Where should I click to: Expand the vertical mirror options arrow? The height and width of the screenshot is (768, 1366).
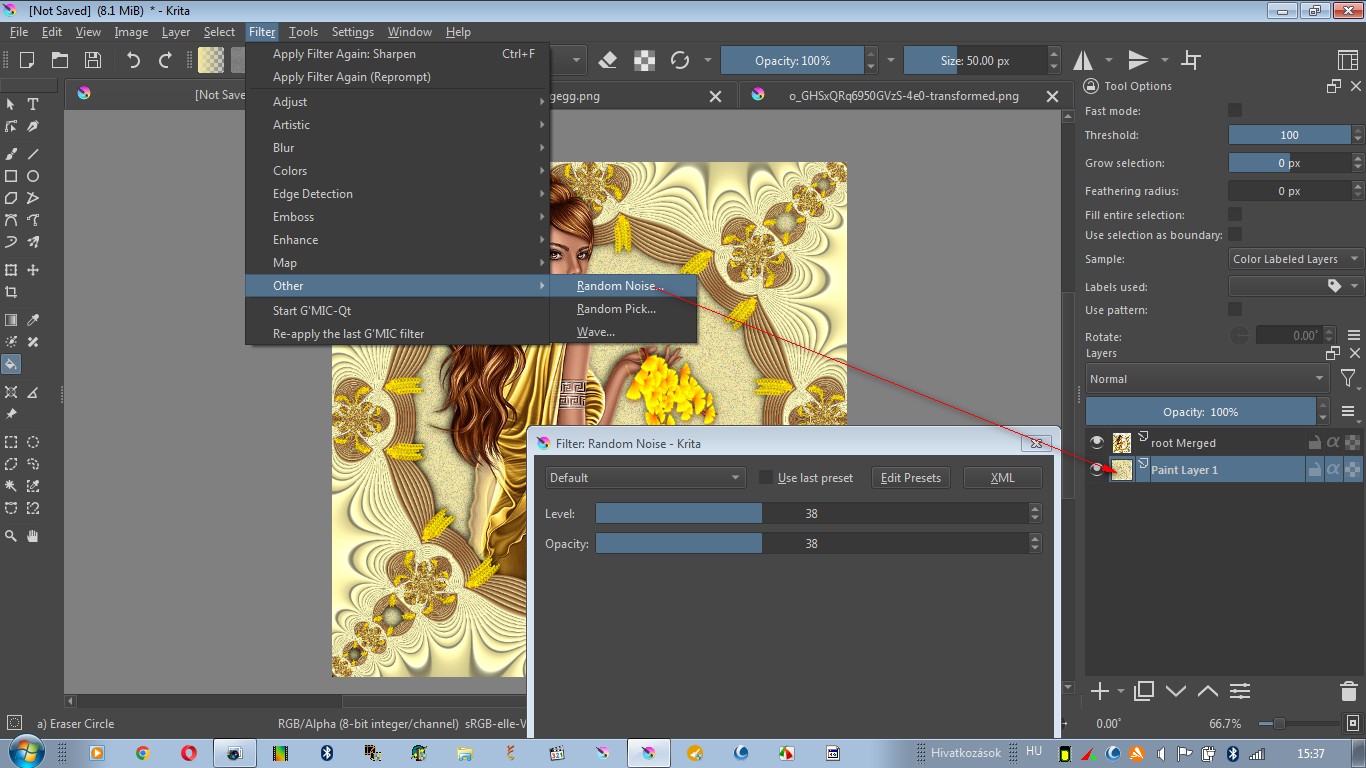click(1164, 60)
